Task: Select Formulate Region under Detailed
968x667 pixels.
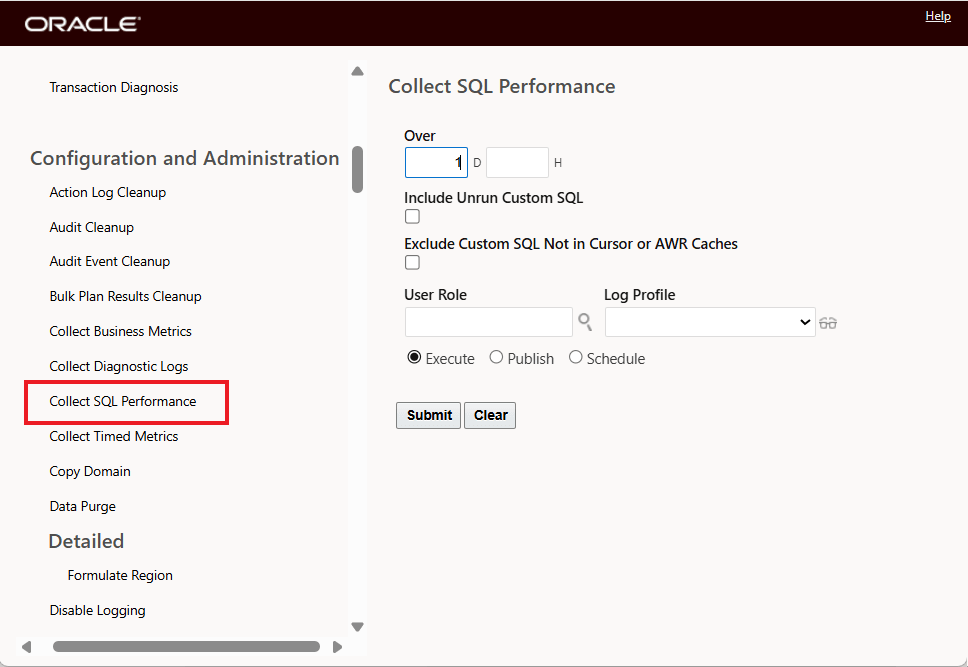Action: pyautogui.click(x=120, y=575)
